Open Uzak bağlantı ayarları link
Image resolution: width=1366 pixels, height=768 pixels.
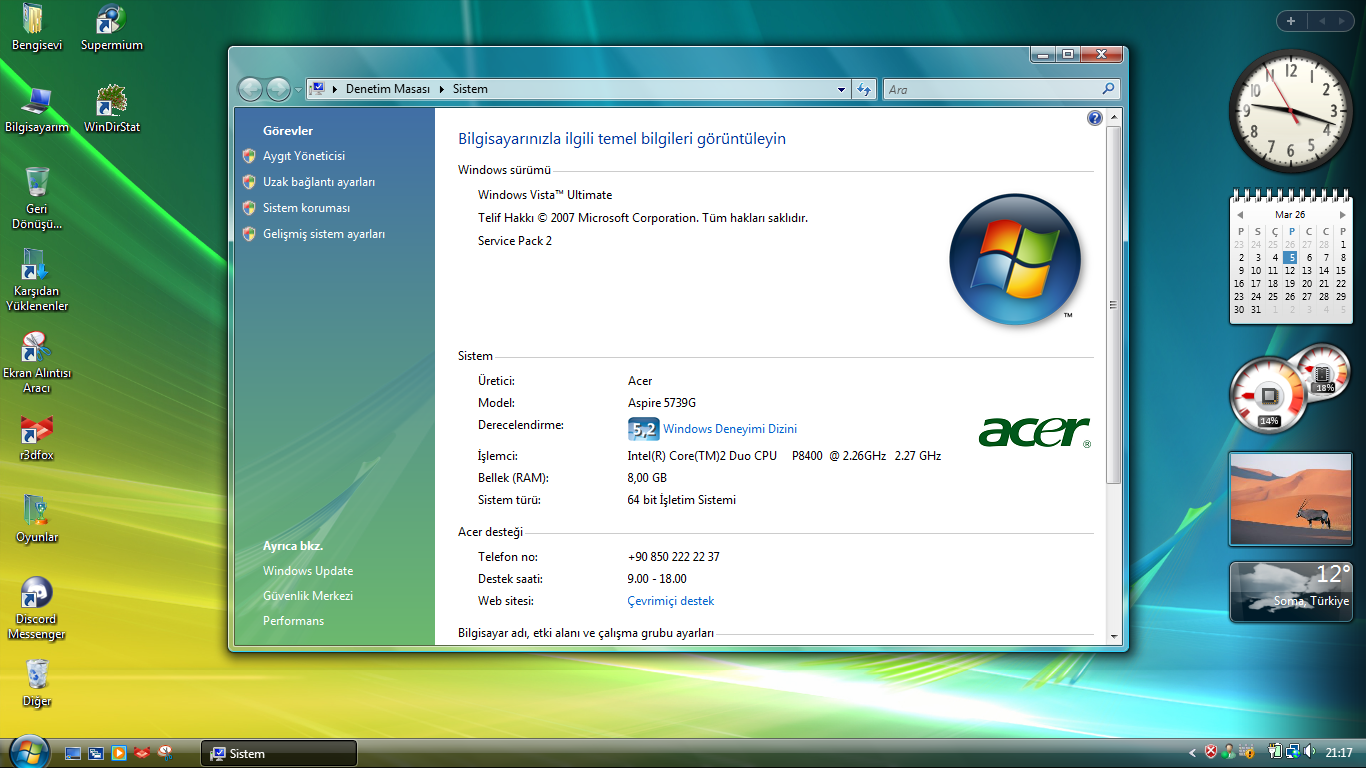pos(319,182)
